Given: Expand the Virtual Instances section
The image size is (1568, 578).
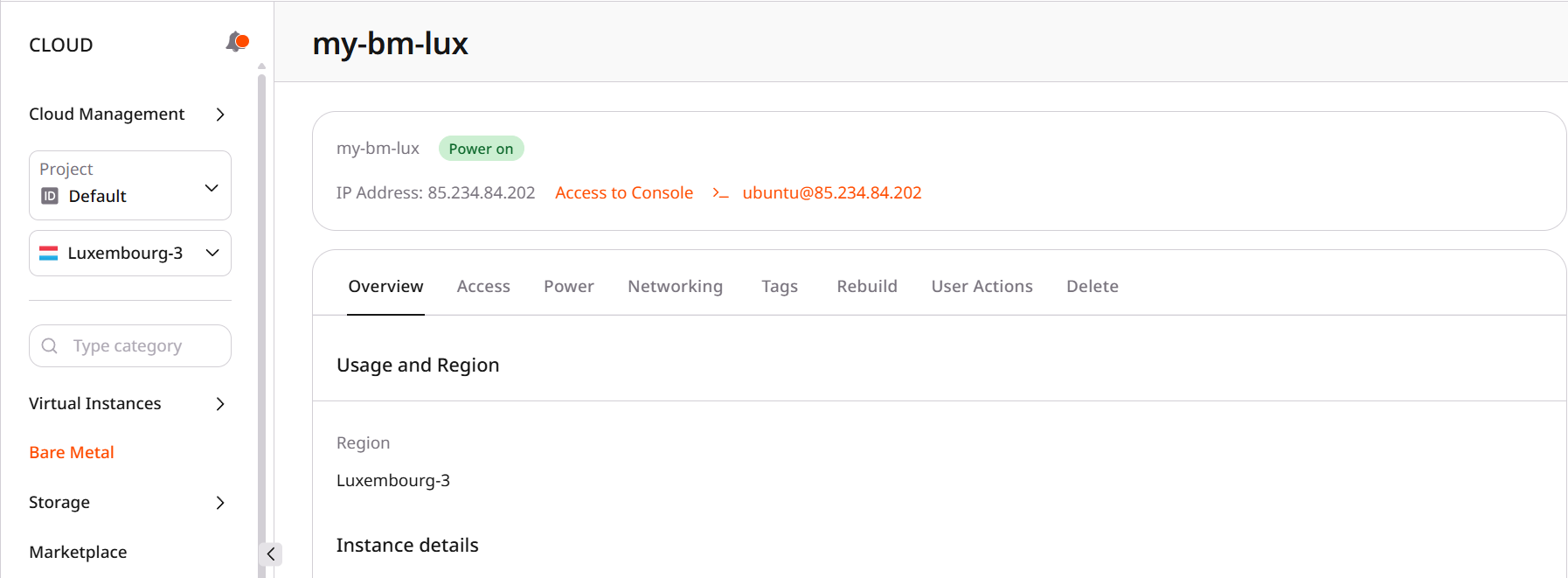Looking at the screenshot, I should [128, 404].
